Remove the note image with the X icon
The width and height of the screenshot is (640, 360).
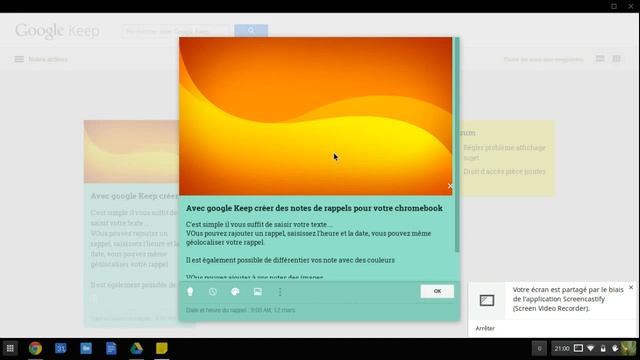tap(450, 186)
